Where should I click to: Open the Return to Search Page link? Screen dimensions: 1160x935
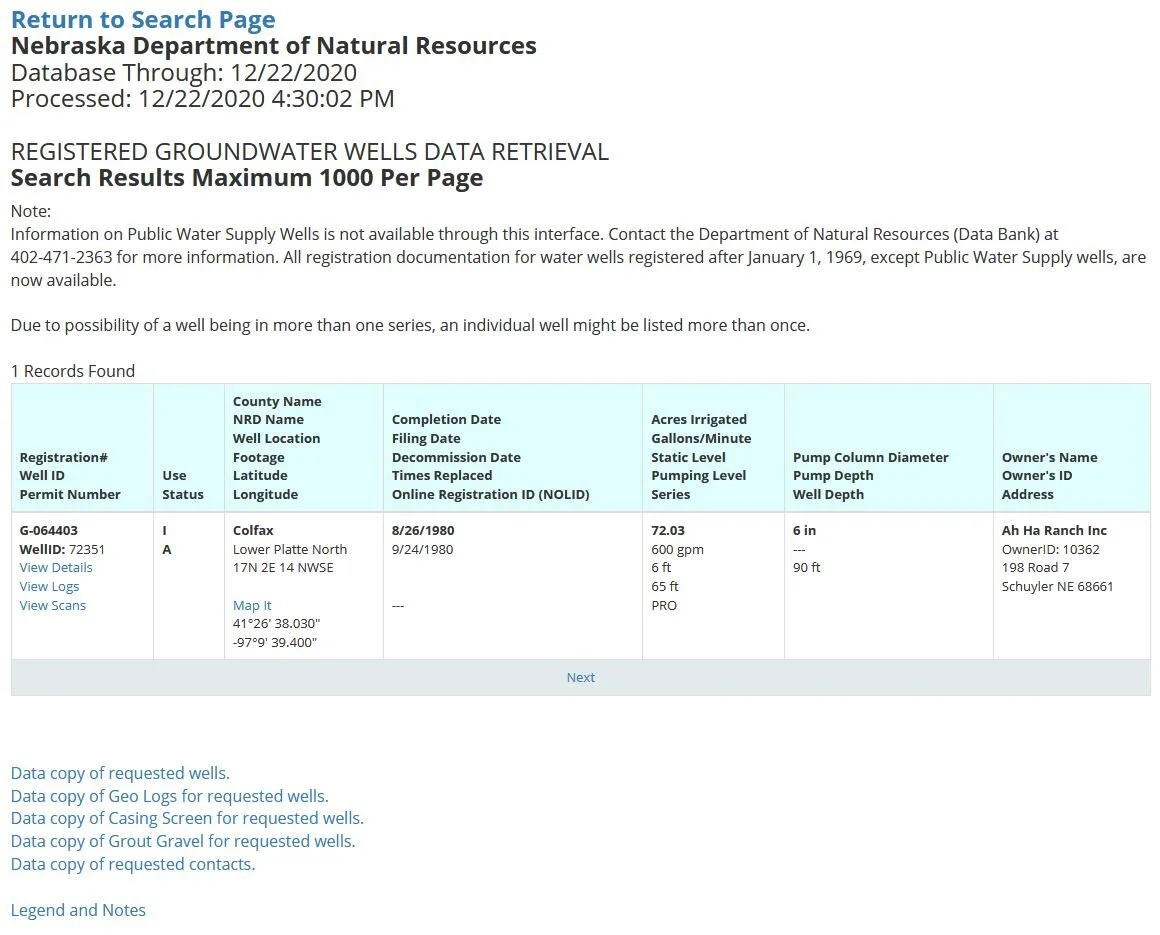(x=143, y=20)
